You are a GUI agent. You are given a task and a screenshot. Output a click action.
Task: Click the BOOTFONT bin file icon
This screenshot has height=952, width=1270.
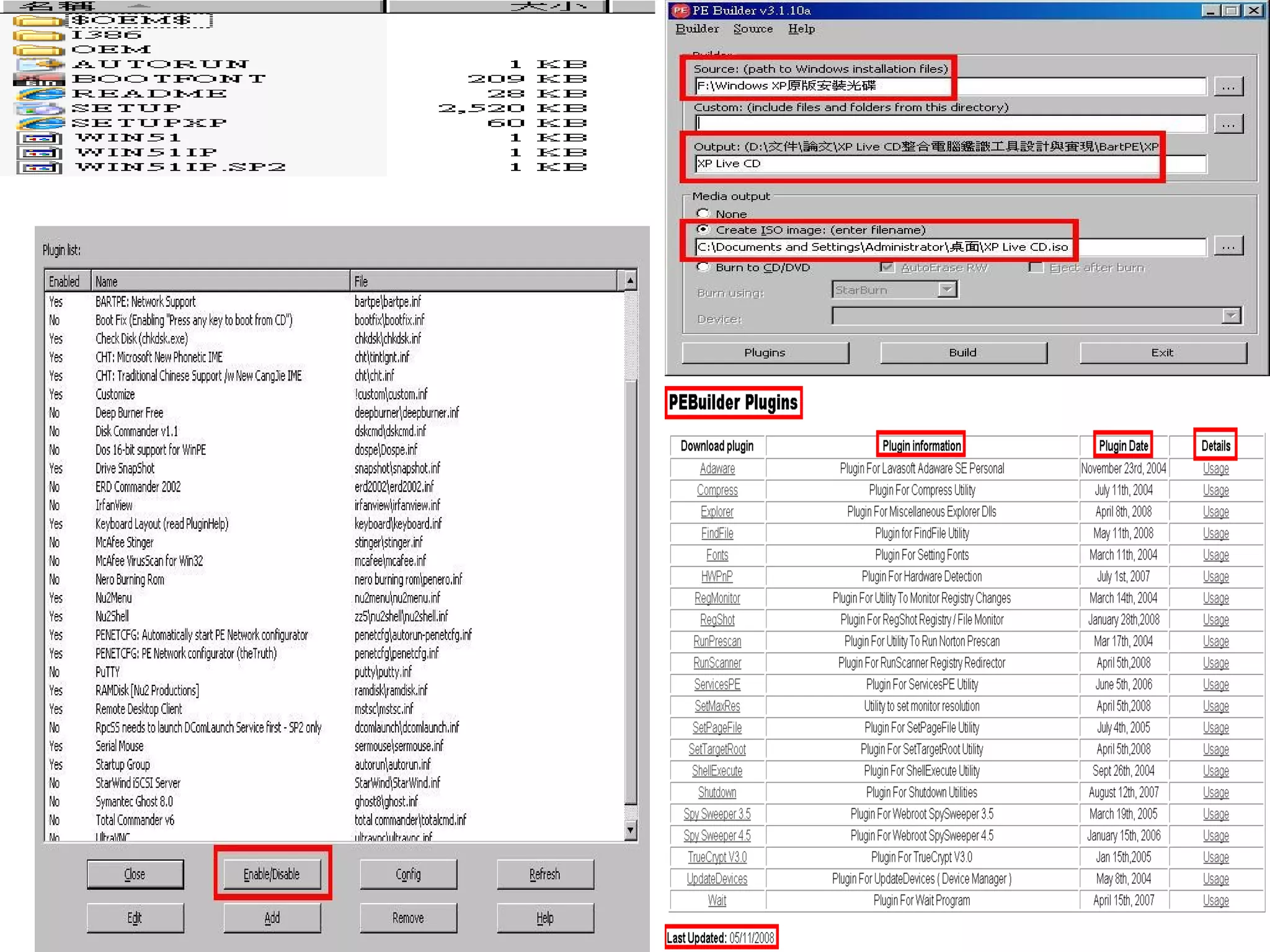[39, 79]
